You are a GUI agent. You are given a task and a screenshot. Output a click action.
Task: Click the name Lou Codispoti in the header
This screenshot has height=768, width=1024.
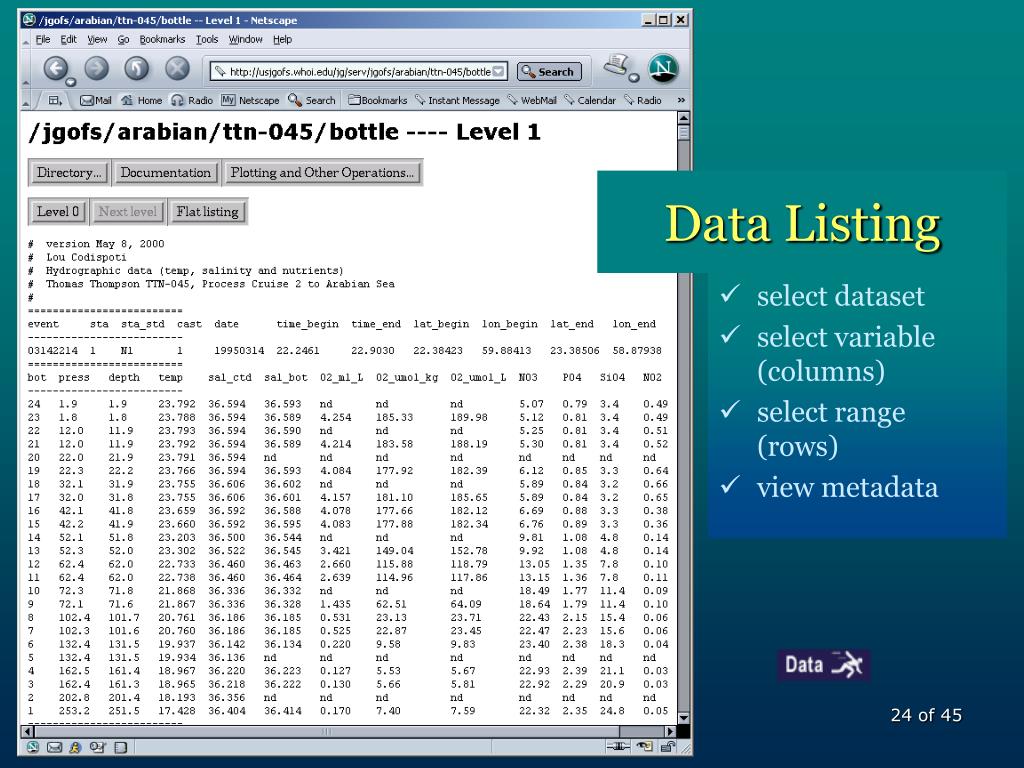(x=86, y=257)
